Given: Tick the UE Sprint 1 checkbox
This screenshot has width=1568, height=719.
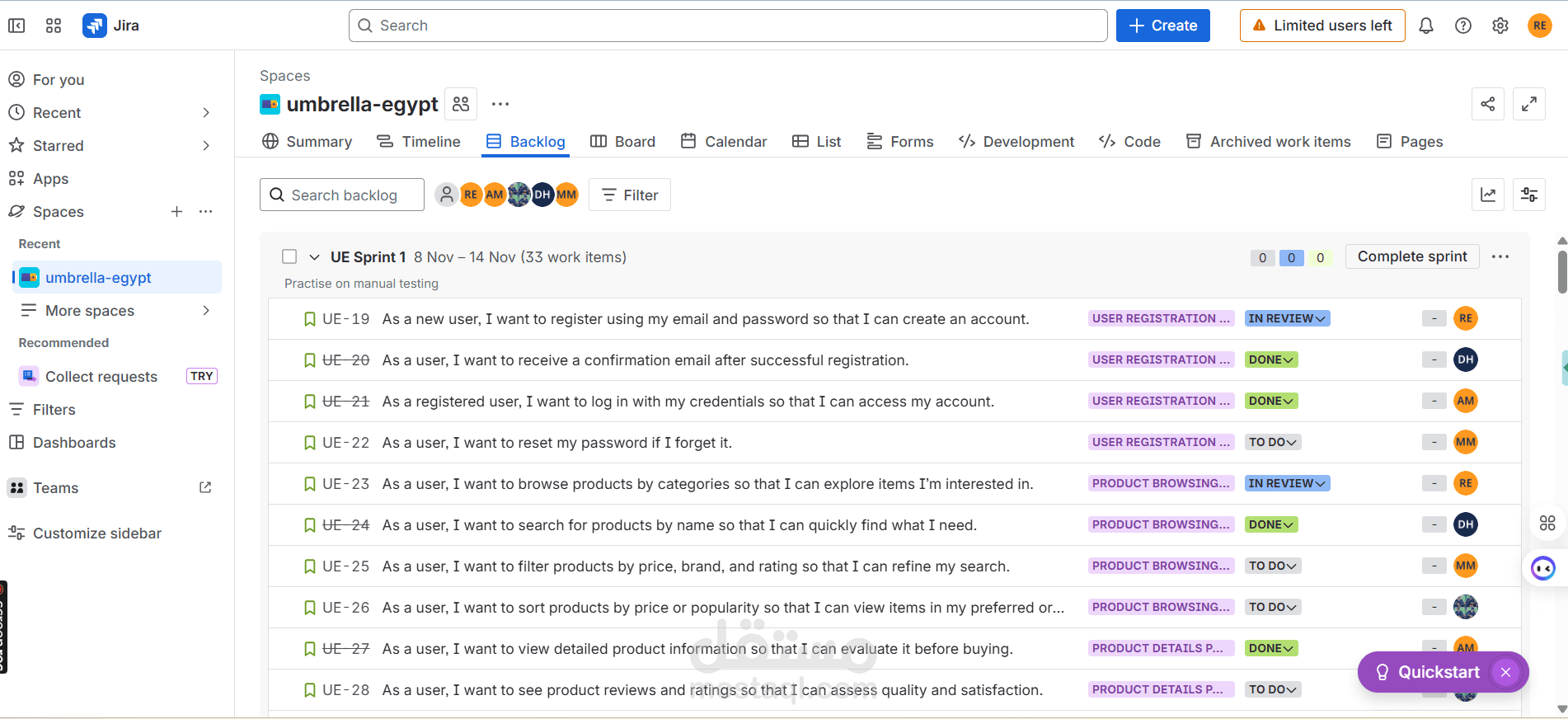Looking at the screenshot, I should pyautogui.click(x=289, y=256).
